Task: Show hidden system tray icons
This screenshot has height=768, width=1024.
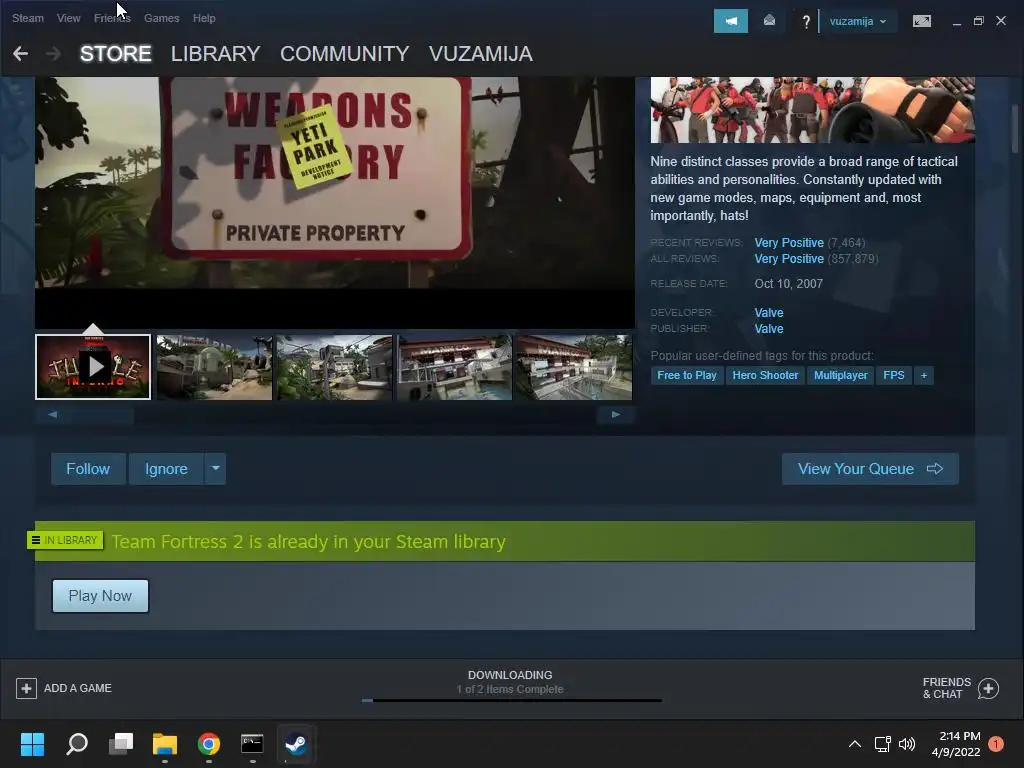Action: 854,744
